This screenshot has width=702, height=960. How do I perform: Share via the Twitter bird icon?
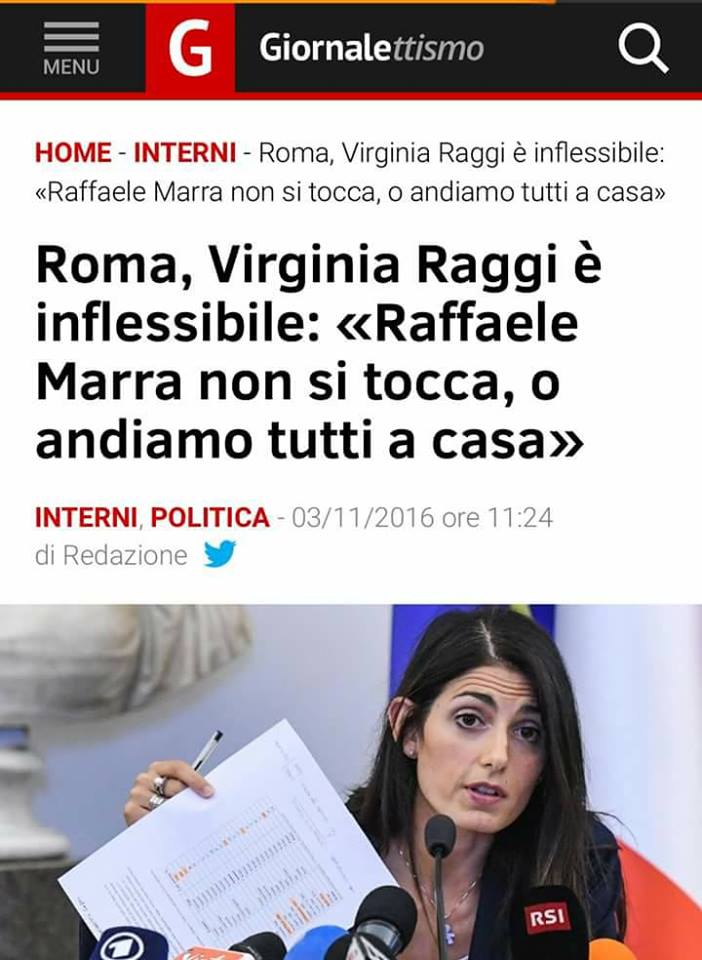tap(220, 554)
